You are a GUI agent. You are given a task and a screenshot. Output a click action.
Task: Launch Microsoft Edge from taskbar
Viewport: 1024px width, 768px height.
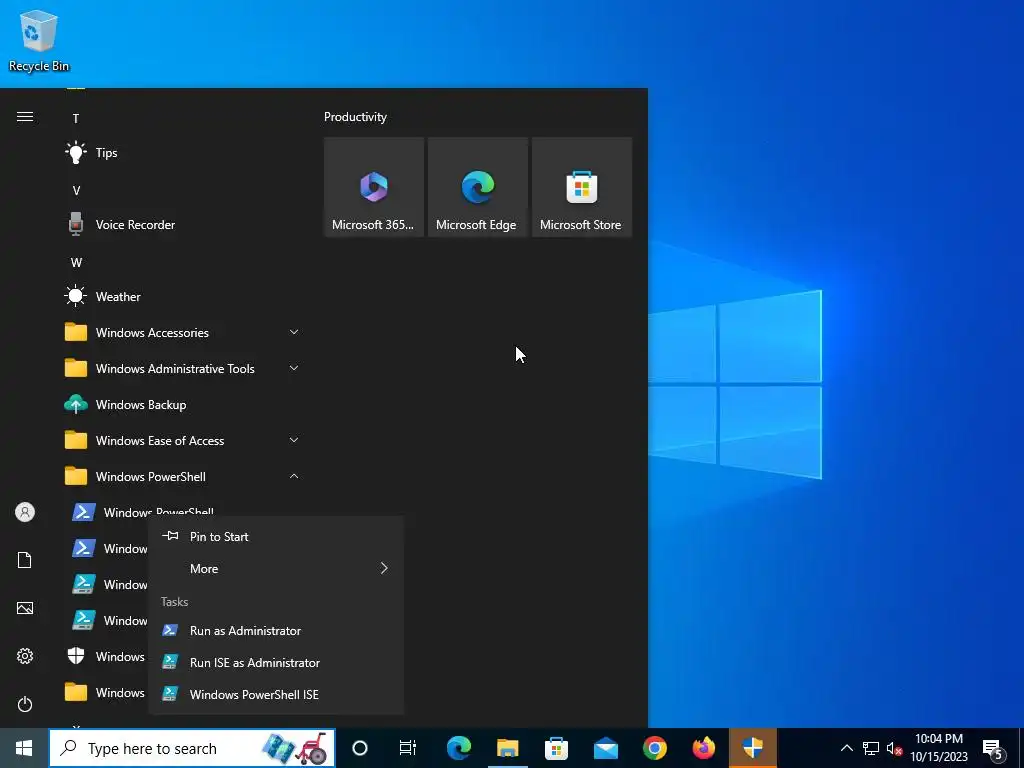[x=458, y=748]
